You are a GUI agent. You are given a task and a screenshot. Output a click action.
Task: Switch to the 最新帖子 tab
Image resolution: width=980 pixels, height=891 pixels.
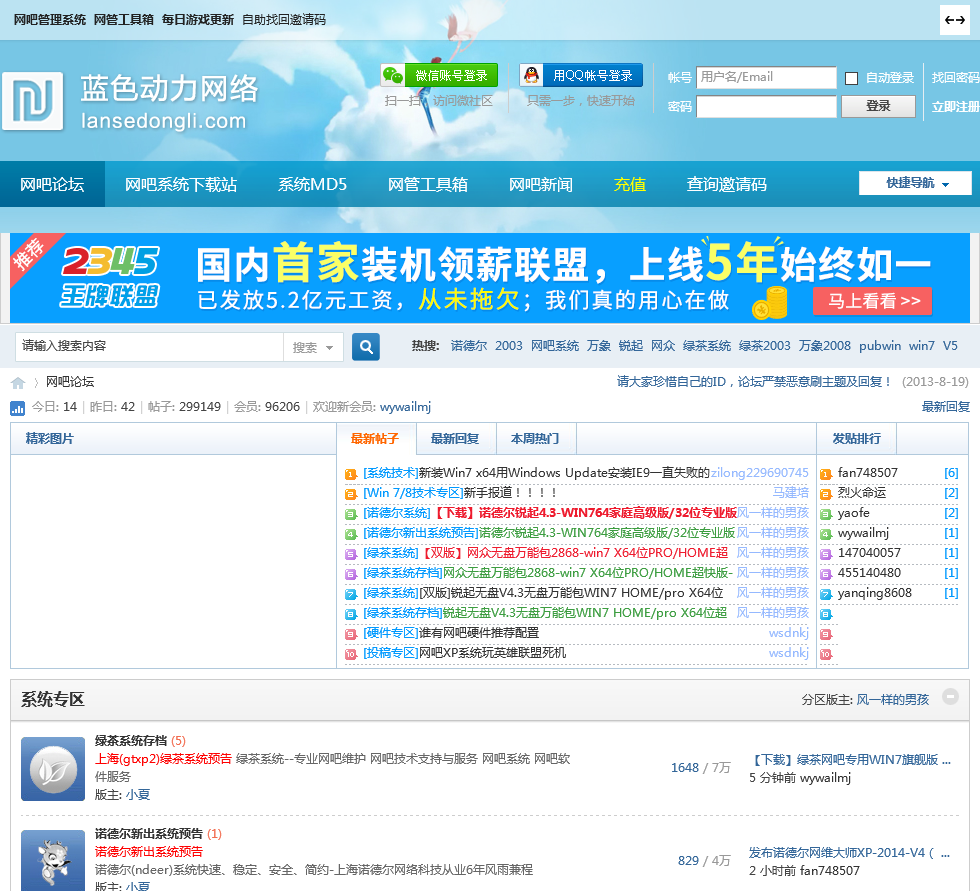pyautogui.click(x=375, y=439)
